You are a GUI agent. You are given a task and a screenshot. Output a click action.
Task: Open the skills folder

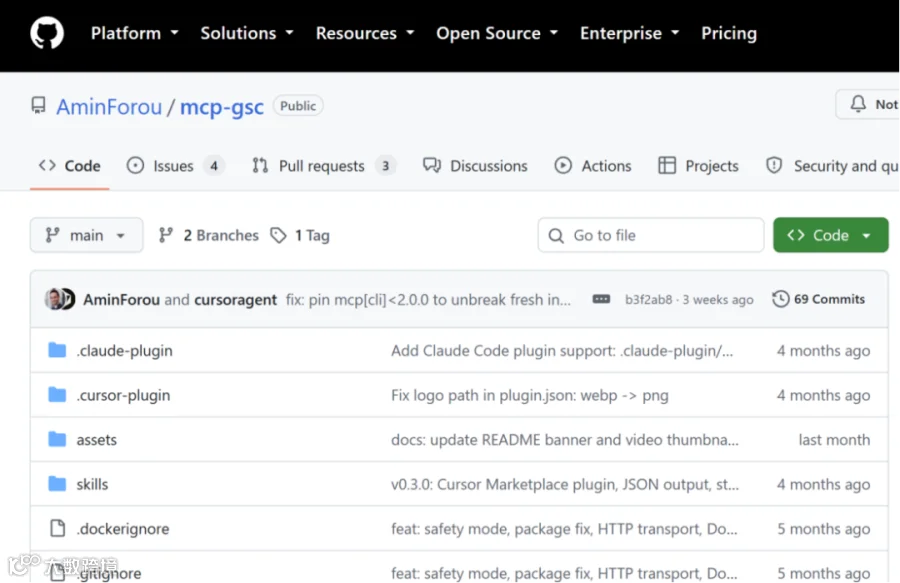tap(92, 484)
